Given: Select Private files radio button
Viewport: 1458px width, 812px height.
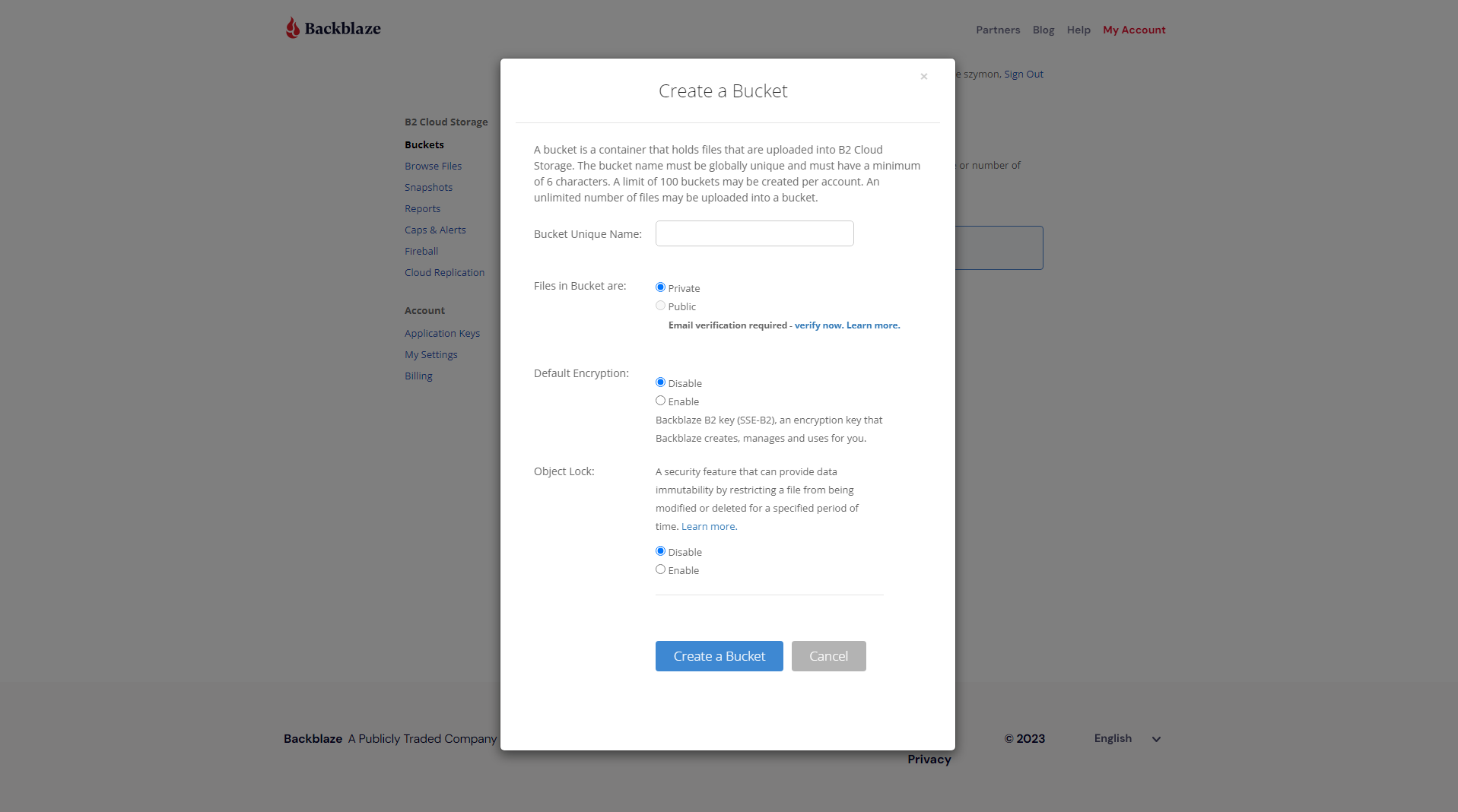Looking at the screenshot, I should pos(660,287).
